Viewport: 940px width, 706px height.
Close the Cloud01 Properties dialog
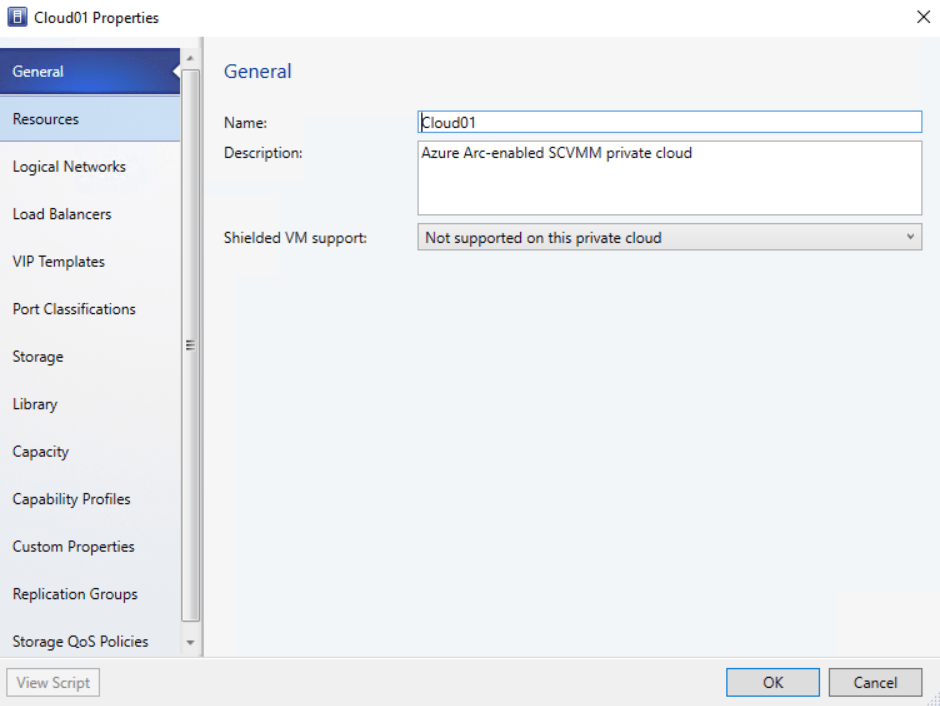[x=921, y=17]
